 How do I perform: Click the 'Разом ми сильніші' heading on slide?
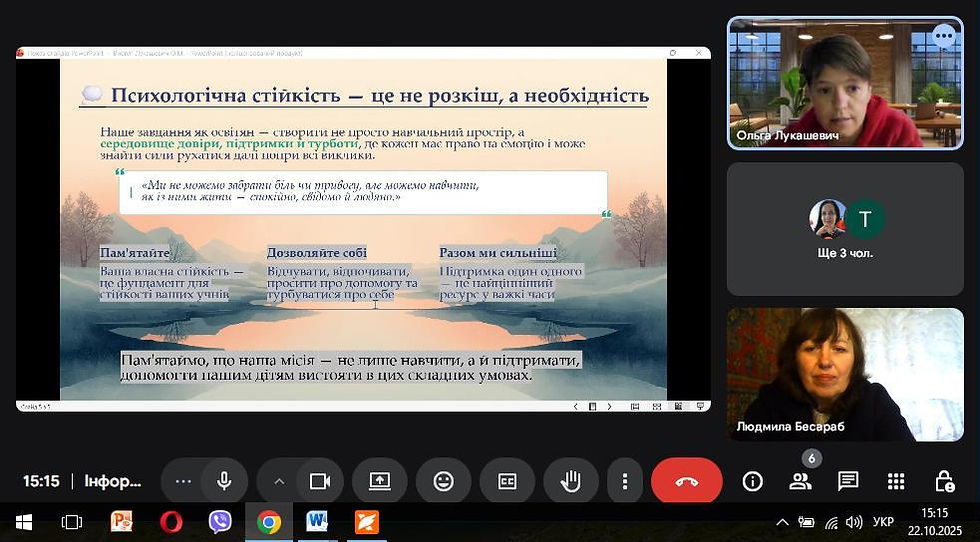click(x=498, y=253)
